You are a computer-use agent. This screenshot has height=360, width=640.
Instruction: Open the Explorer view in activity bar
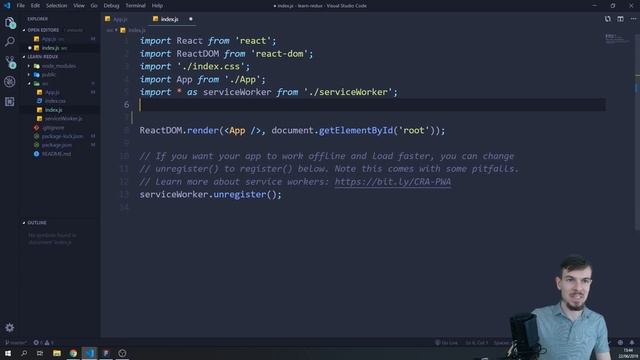pyautogui.click(x=10, y=23)
